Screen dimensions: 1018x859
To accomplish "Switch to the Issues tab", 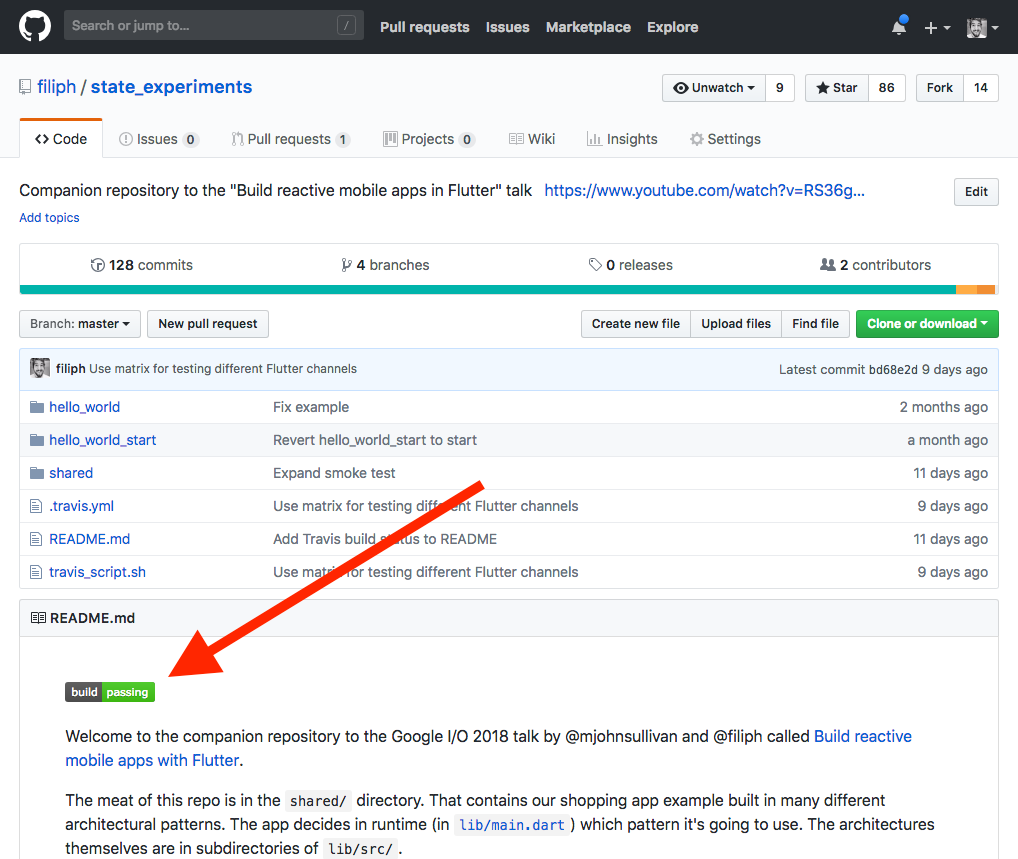I will (158, 139).
